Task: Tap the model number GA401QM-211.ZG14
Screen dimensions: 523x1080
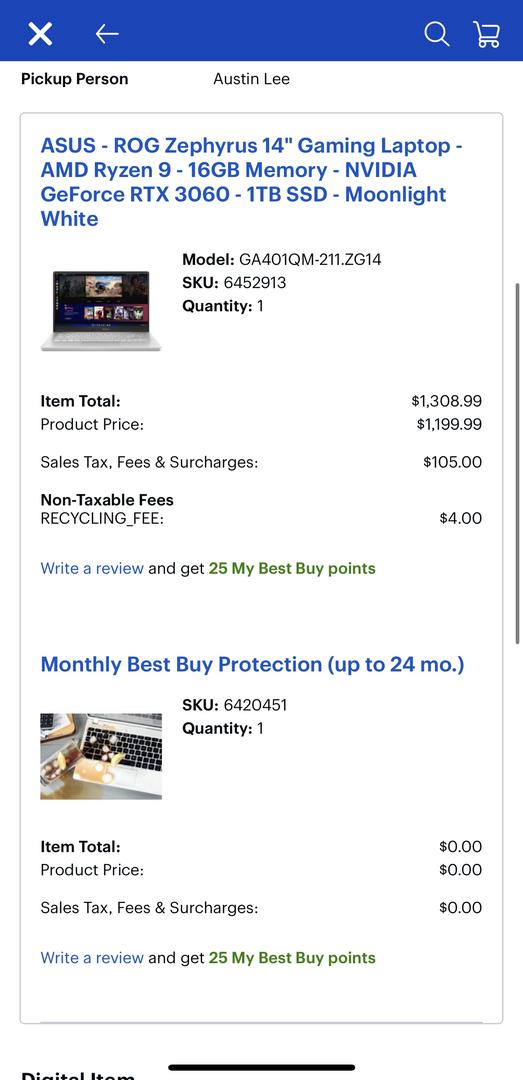Action: point(310,260)
